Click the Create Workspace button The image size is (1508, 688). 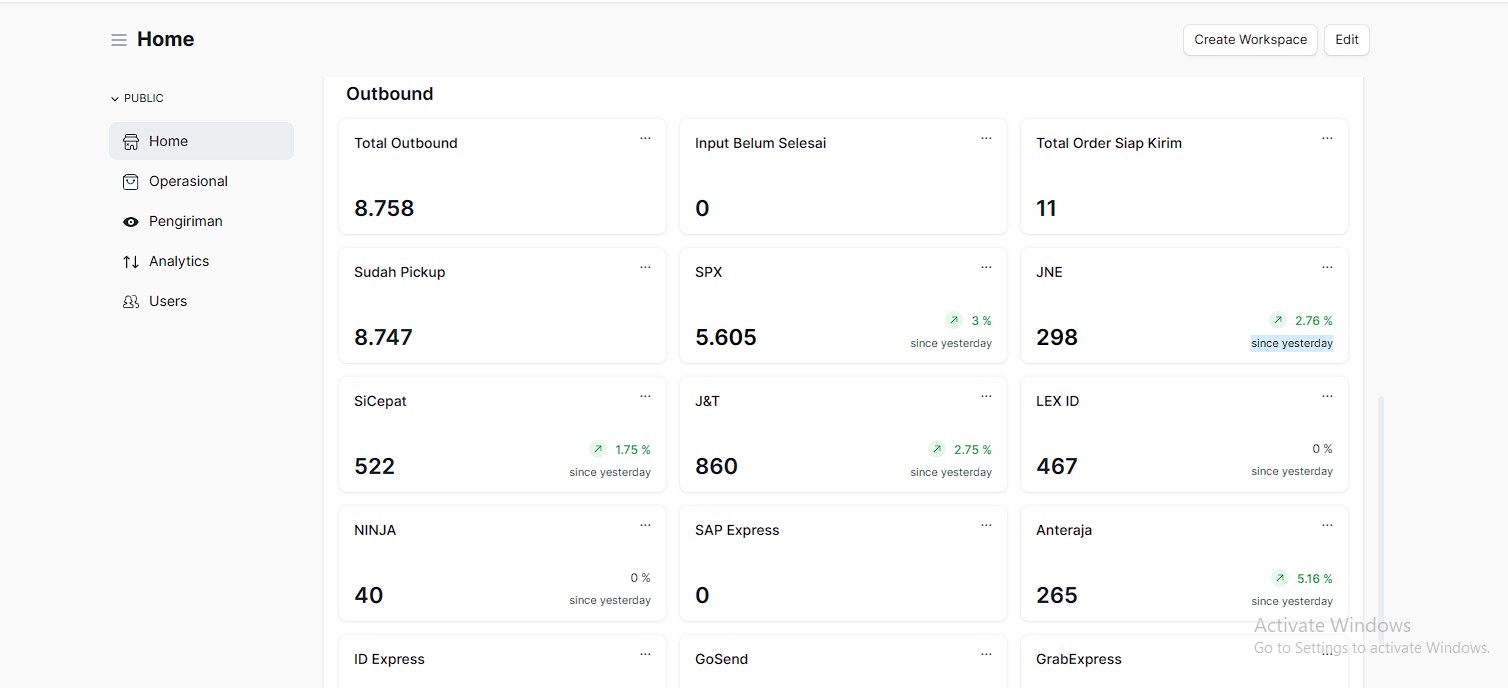[x=1250, y=40]
